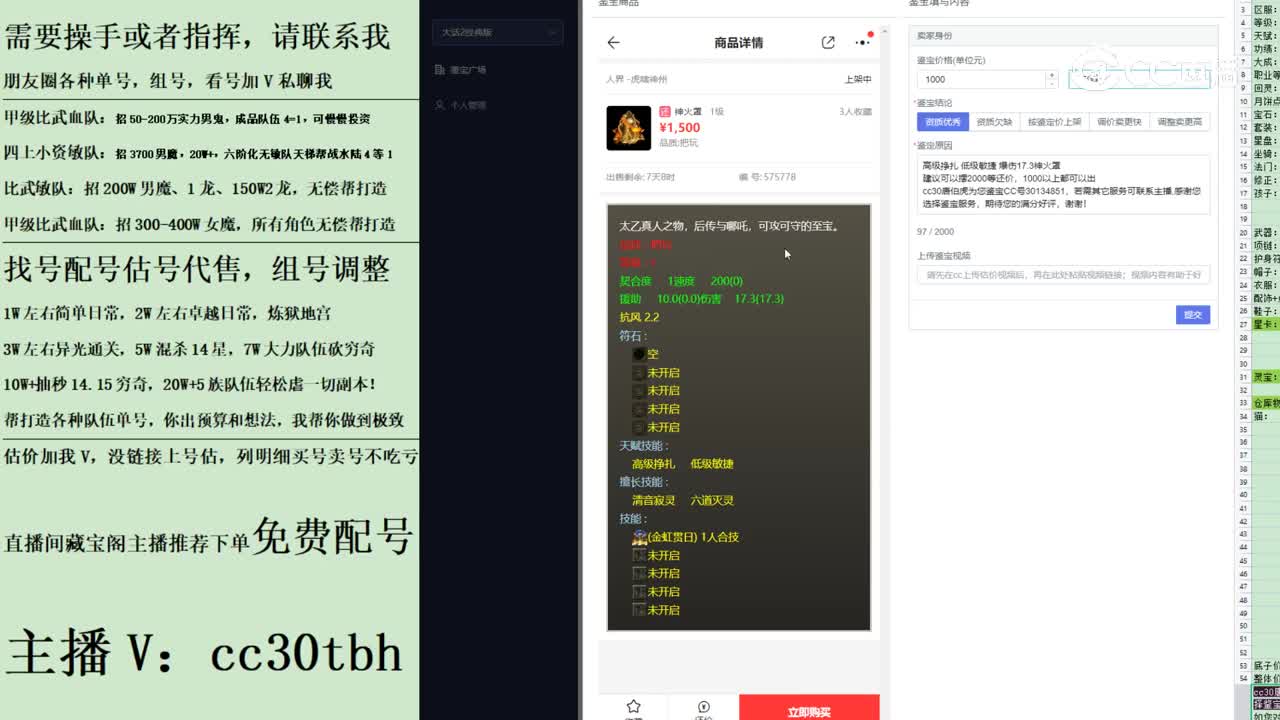Viewport: 1280px width, 720px height.
Task: Click the 上传鉴宝视频 link input field
Action: (1063, 275)
